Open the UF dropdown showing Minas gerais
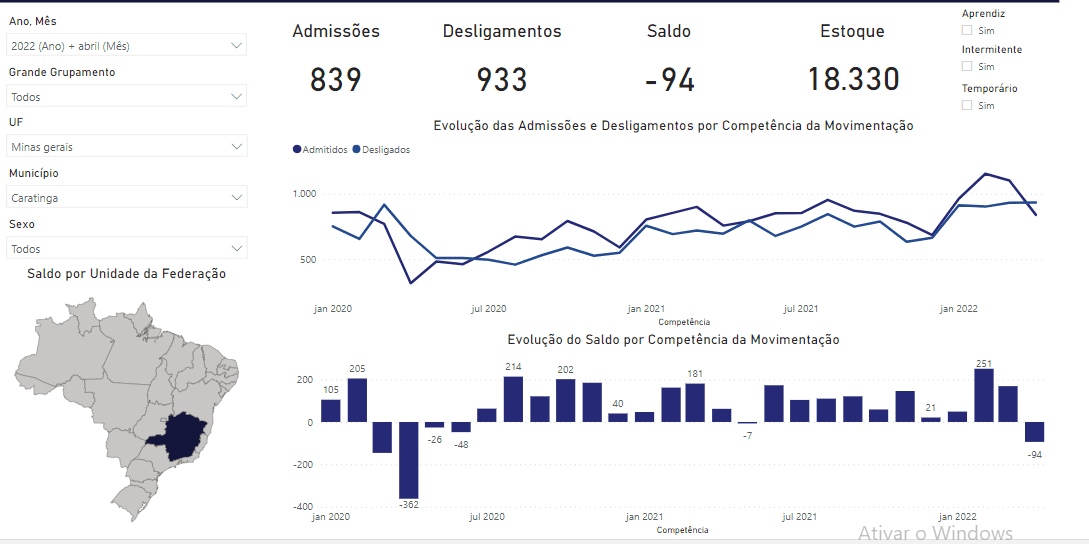1089x544 pixels. 126,147
